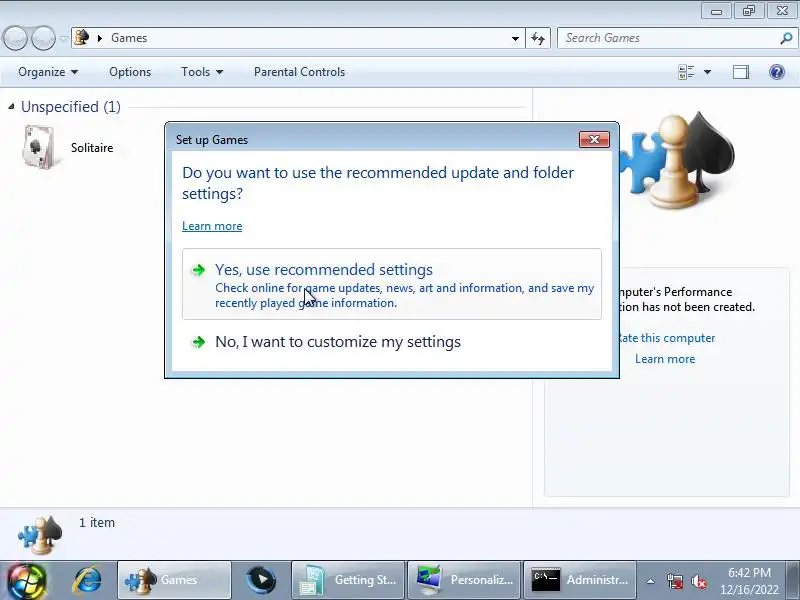The width and height of the screenshot is (800, 600).
Task: Toggle the preview pane icon
Action: point(741,72)
